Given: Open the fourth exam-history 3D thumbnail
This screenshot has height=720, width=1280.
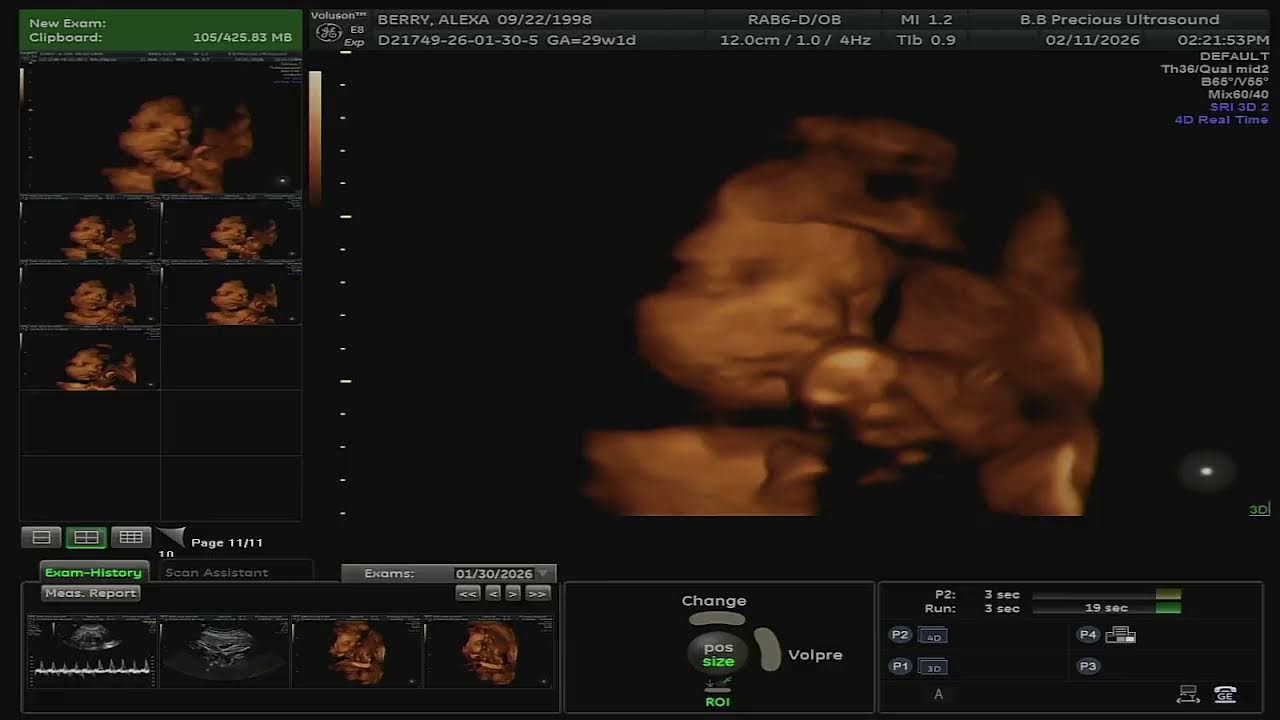Looking at the screenshot, I should click(489, 651).
